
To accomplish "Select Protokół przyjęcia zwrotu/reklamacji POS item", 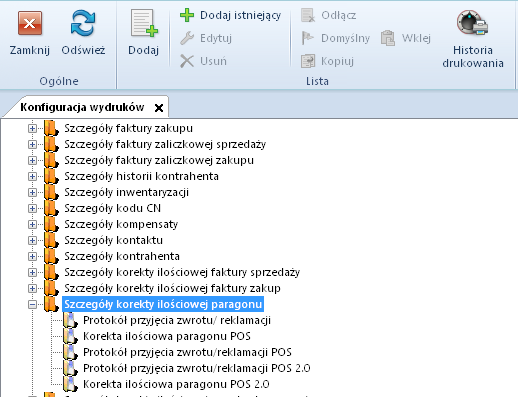I will click(x=187, y=352).
